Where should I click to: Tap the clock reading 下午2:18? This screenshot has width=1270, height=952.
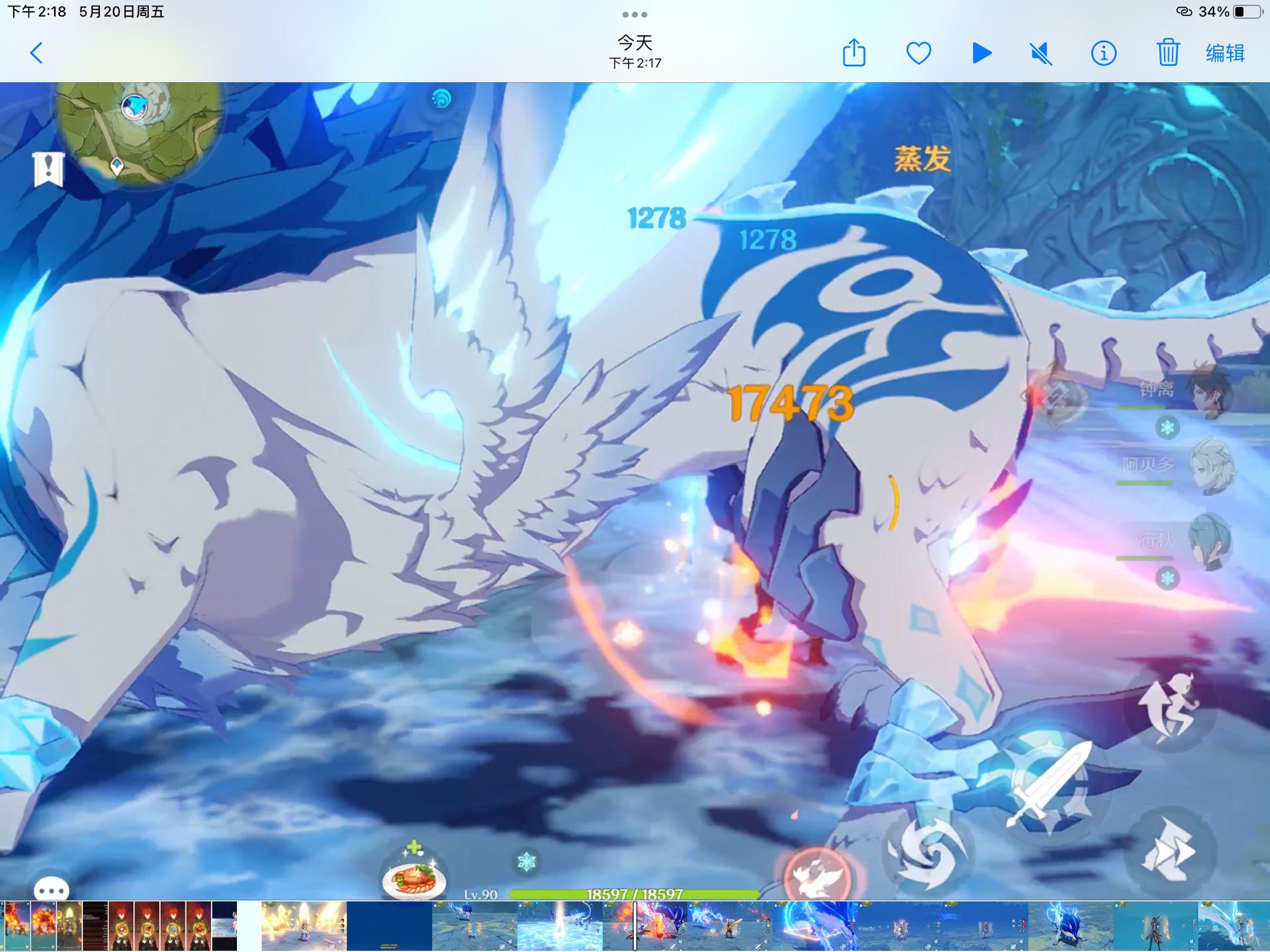(x=37, y=12)
